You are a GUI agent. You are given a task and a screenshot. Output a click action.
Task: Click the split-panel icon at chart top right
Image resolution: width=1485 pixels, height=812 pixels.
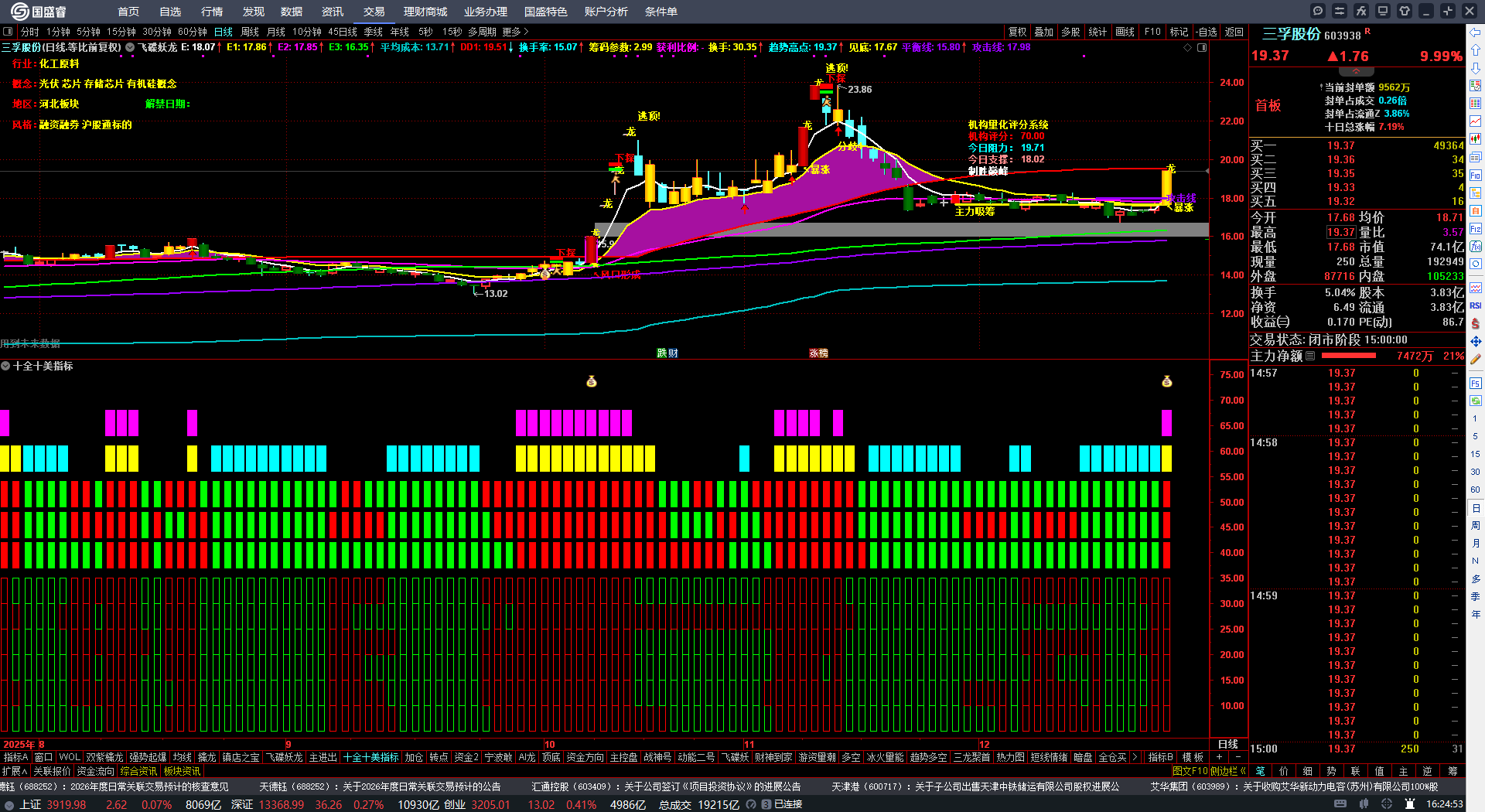pos(1202,48)
